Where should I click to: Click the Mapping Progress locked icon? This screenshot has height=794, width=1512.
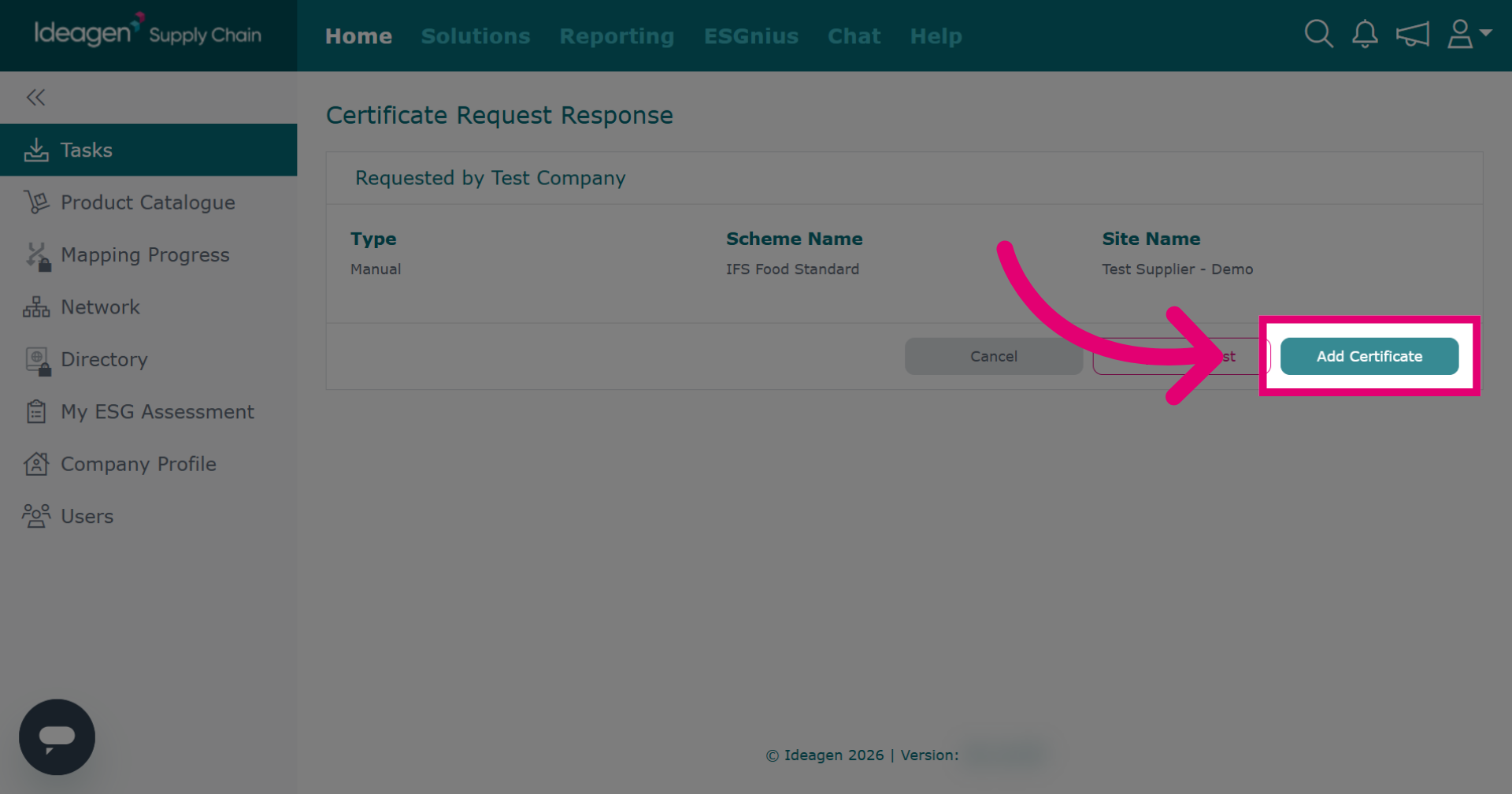pos(37,256)
